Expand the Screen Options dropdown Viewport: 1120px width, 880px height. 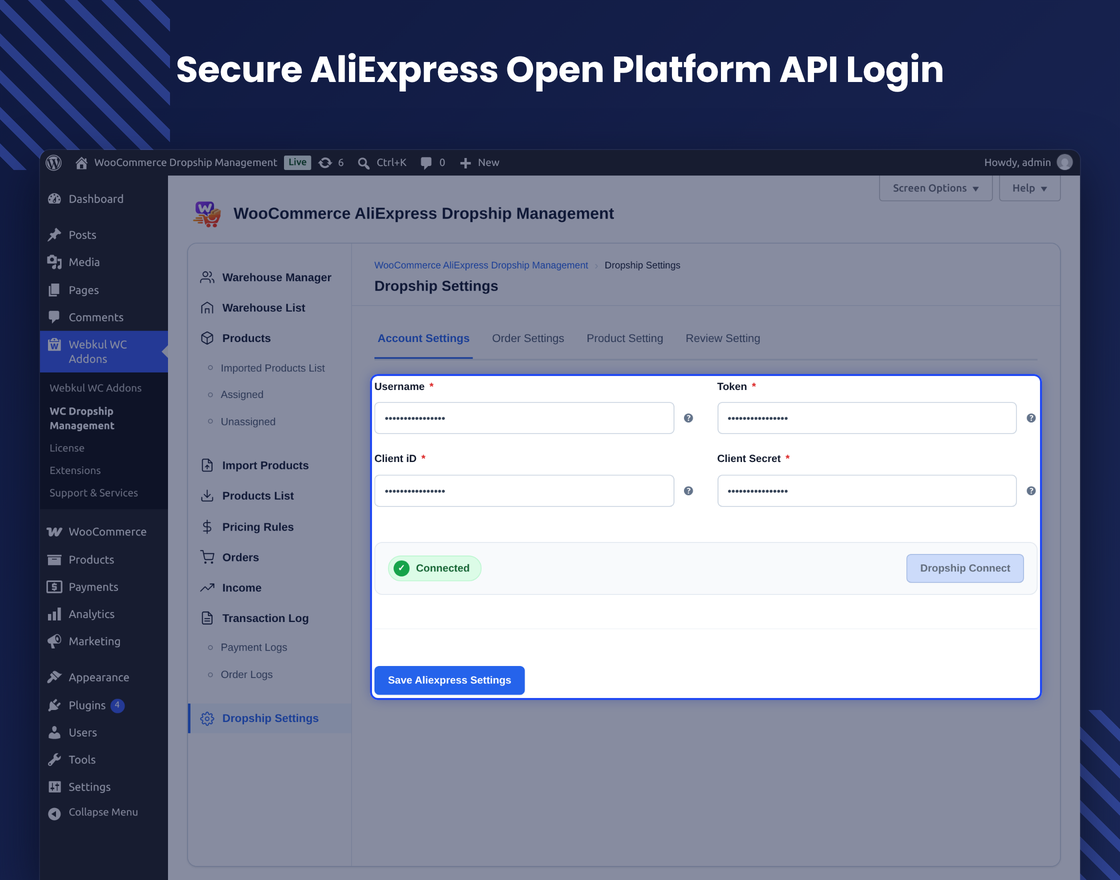pyautogui.click(x=936, y=188)
